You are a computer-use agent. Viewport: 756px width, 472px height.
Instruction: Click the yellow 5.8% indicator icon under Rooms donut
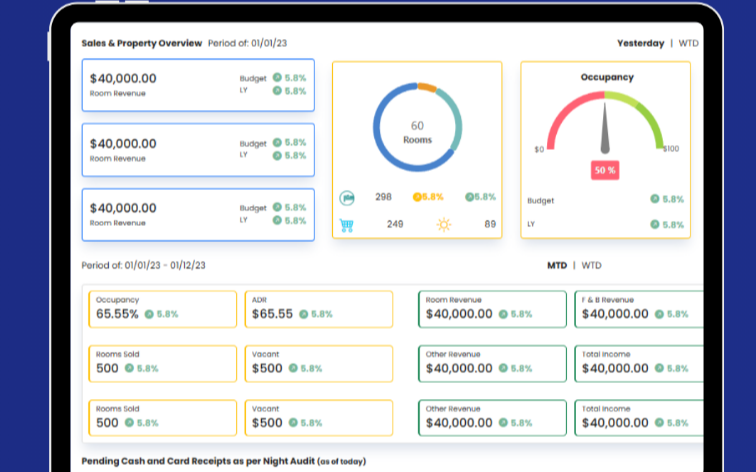point(417,197)
